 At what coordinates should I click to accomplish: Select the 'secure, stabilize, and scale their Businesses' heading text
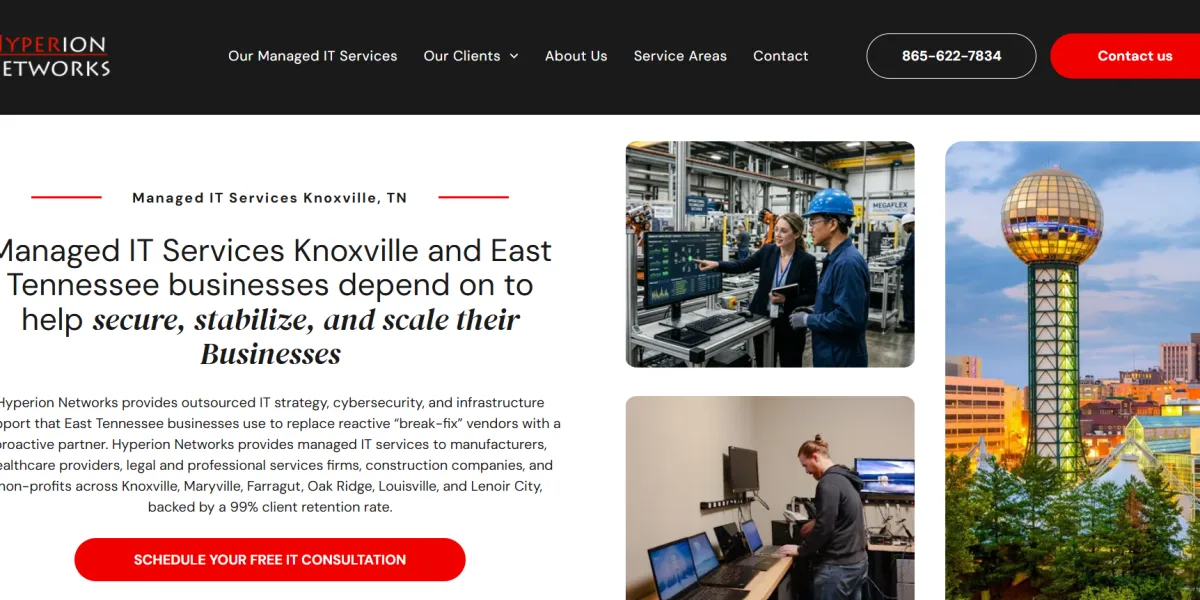coord(307,337)
